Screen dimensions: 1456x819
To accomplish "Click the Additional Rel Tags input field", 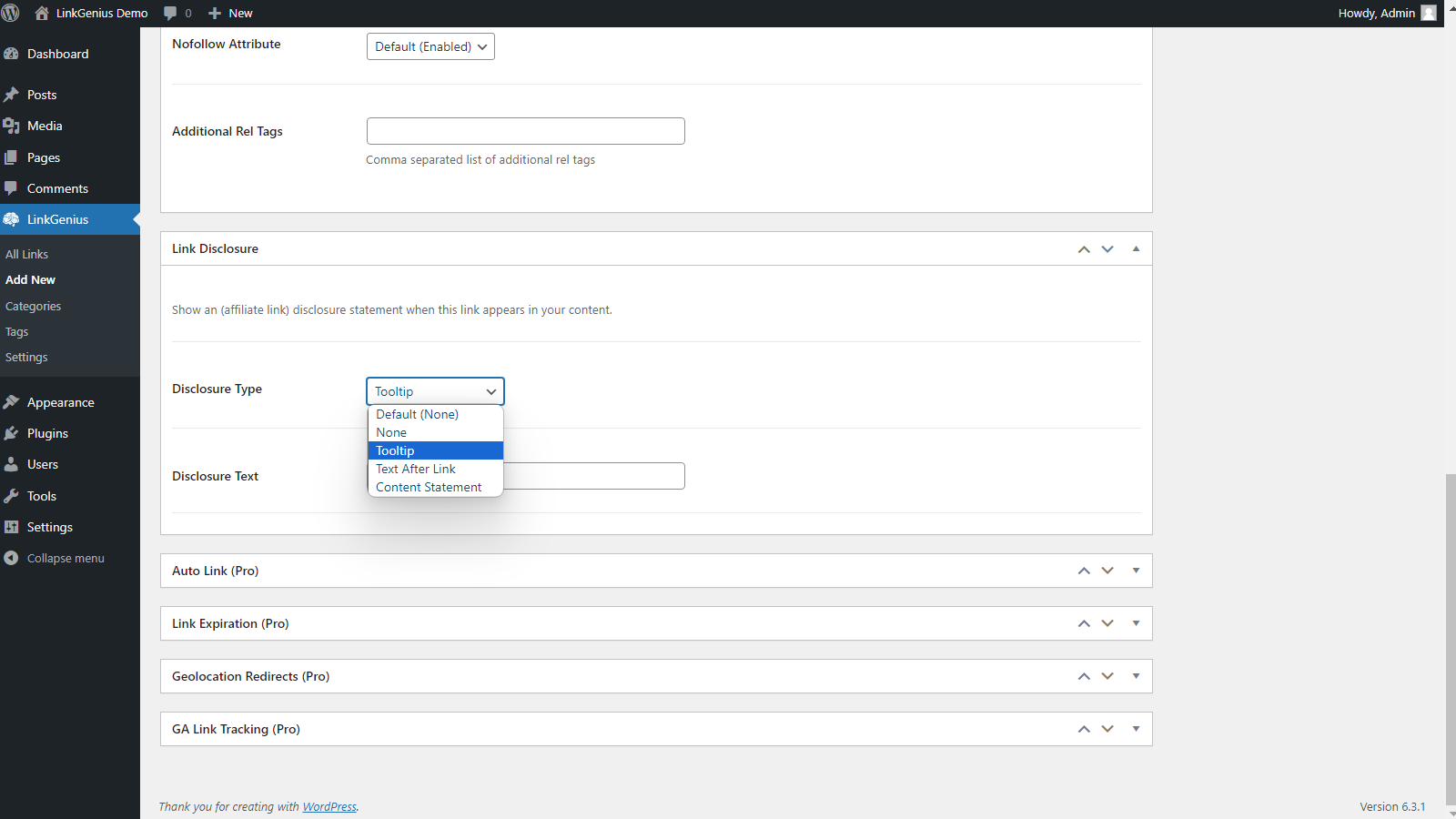I will click(x=526, y=131).
